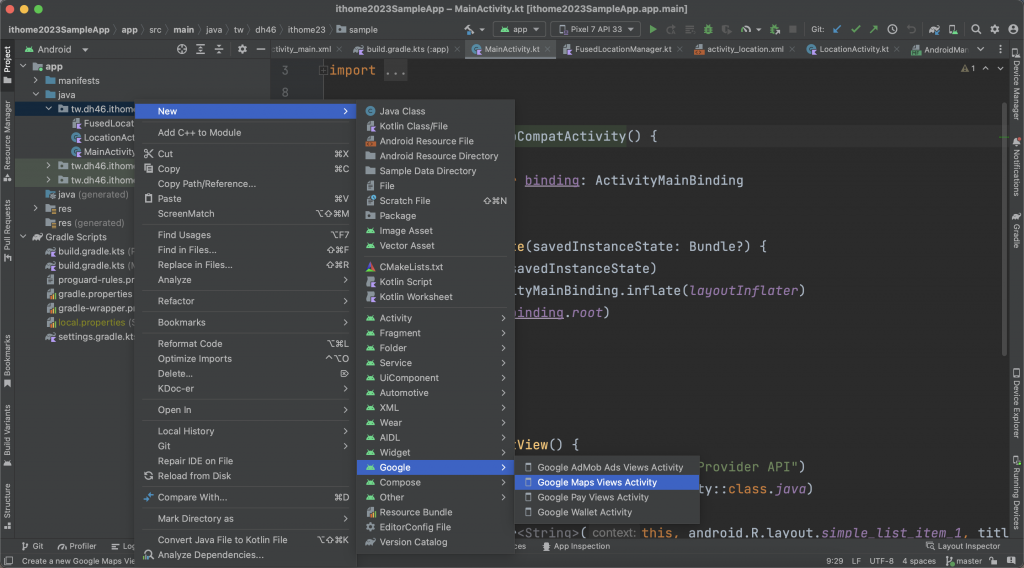
Task: Click sample breadcrumb in navigation bar
Action: click(357, 29)
